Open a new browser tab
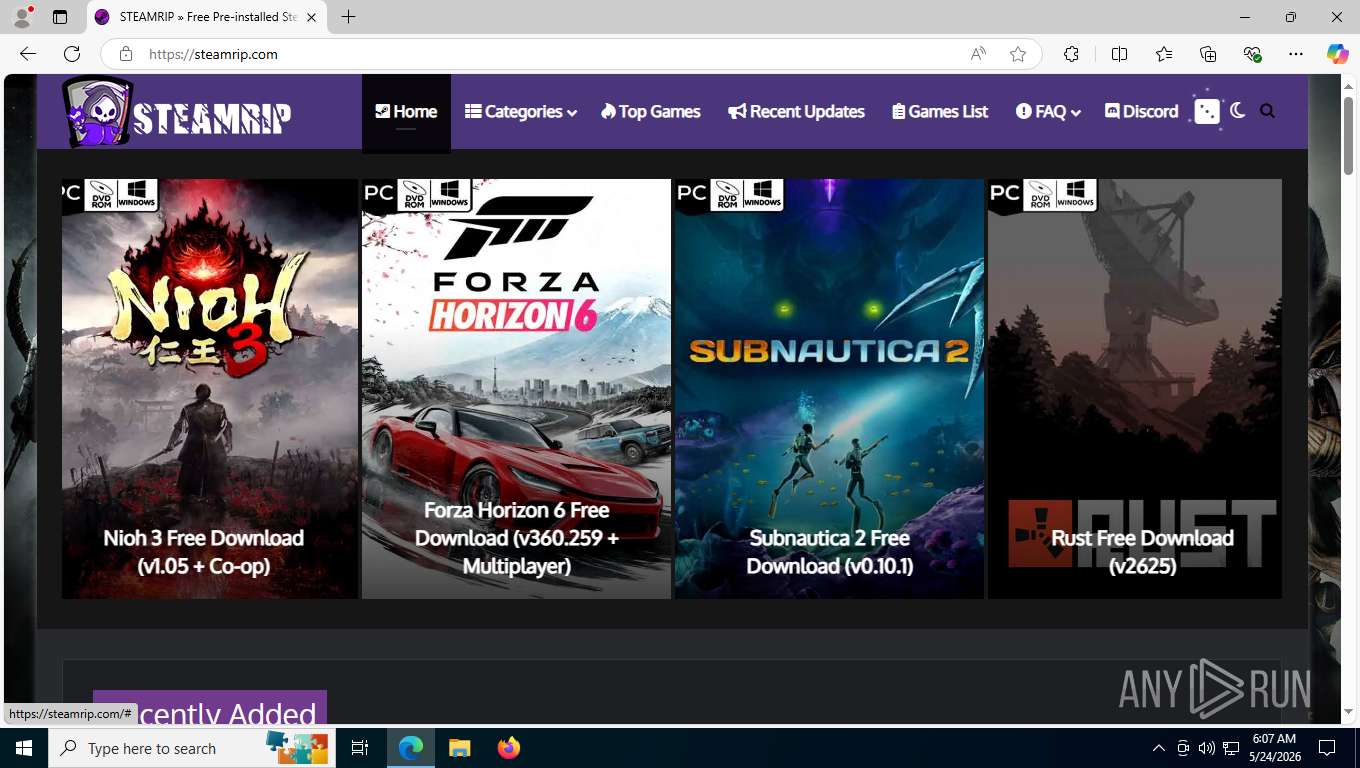Image resolution: width=1360 pixels, height=768 pixels. click(x=348, y=17)
